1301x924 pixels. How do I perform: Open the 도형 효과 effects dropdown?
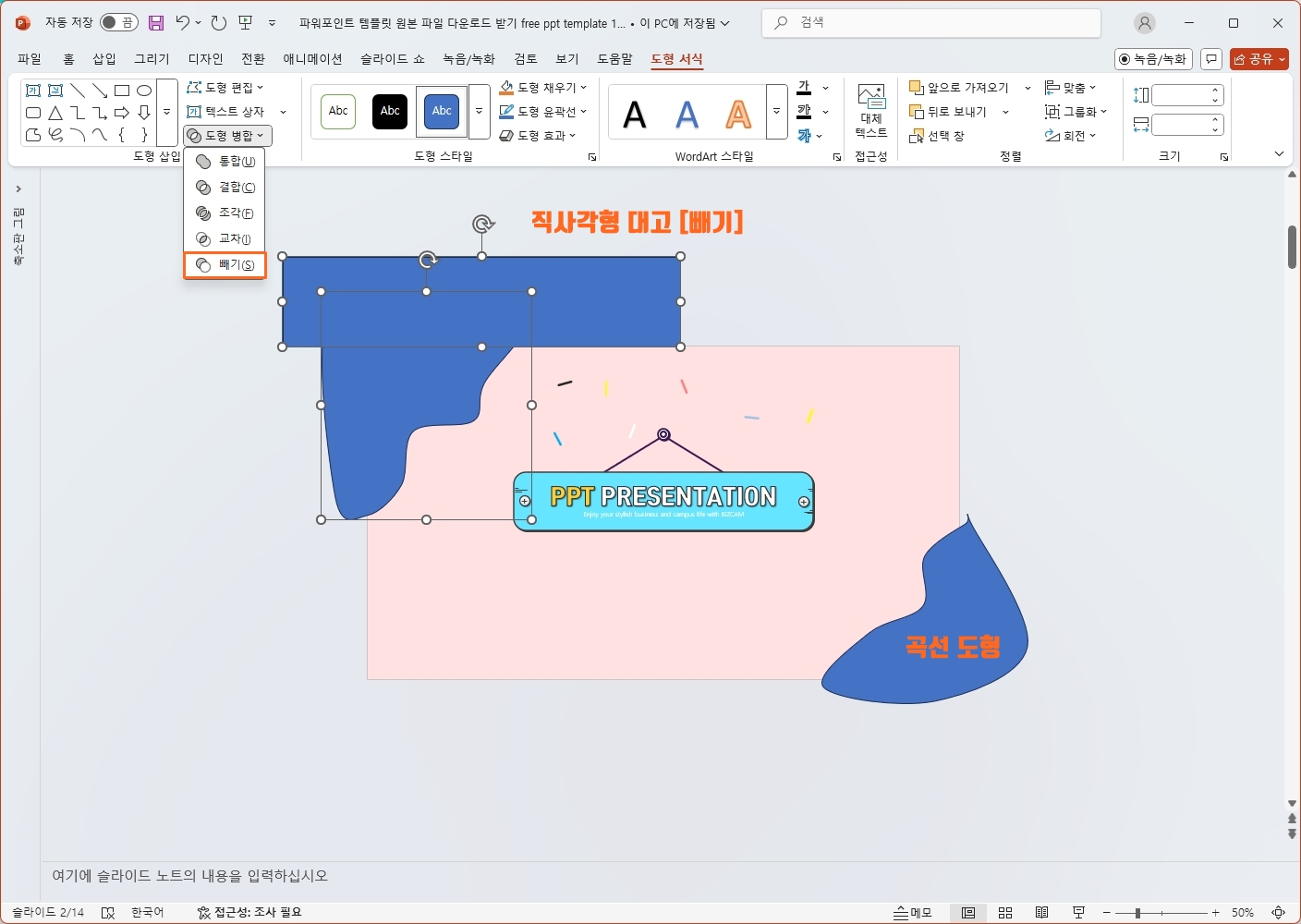(x=538, y=136)
